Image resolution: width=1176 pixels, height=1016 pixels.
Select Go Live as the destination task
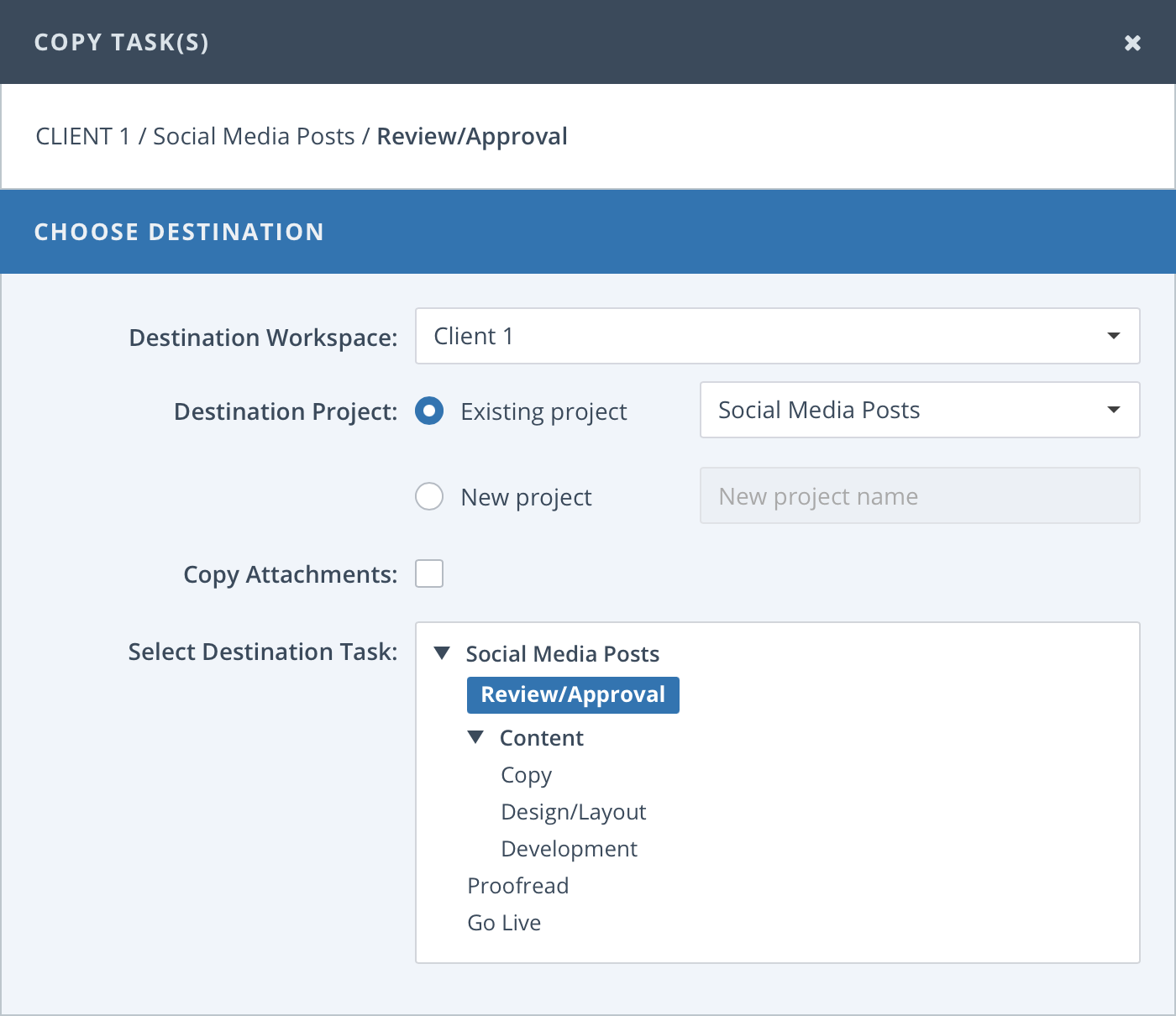(504, 922)
